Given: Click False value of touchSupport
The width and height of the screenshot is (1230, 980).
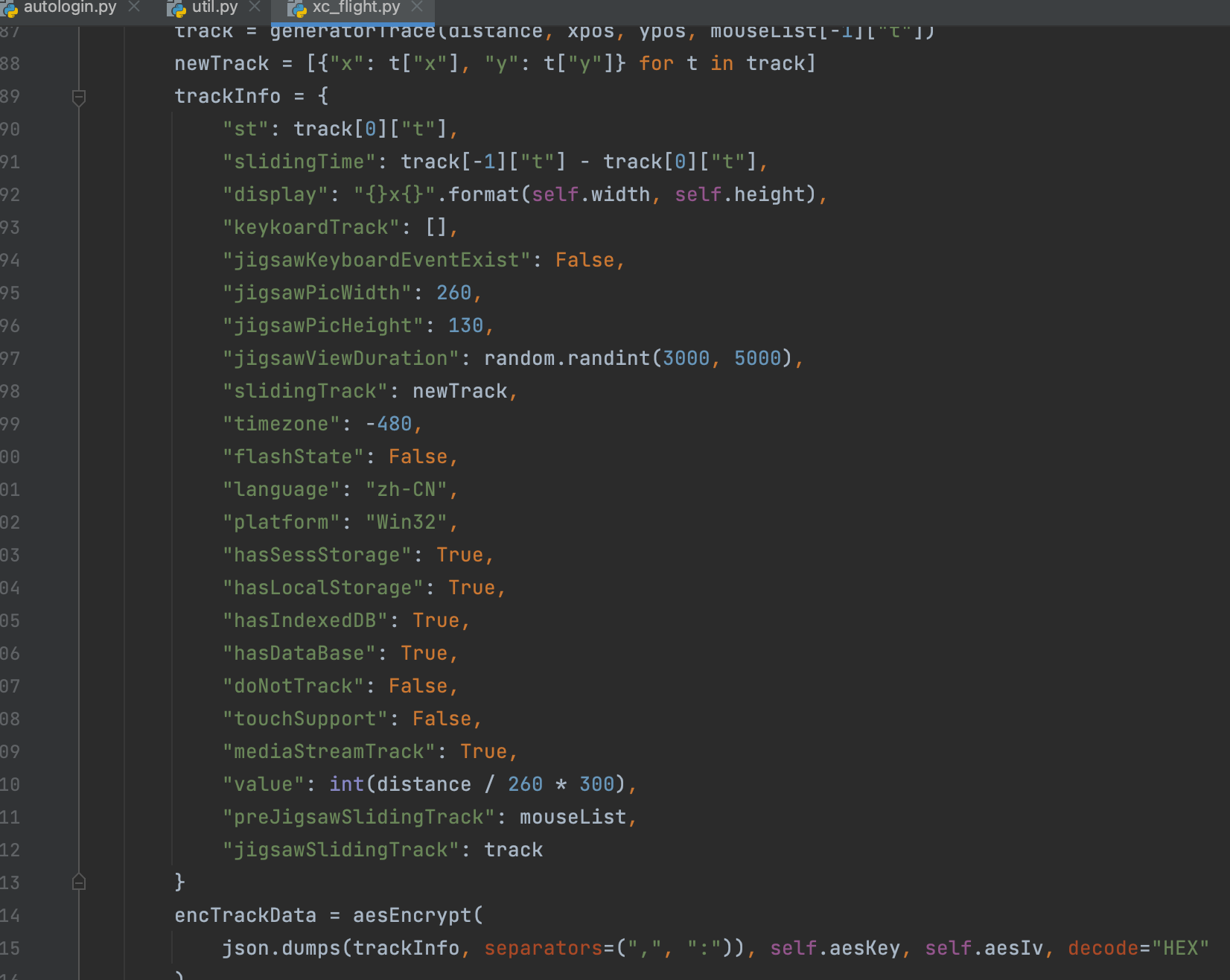Looking at the screenshot, I should pyautogui.click(x=442, y=719).
